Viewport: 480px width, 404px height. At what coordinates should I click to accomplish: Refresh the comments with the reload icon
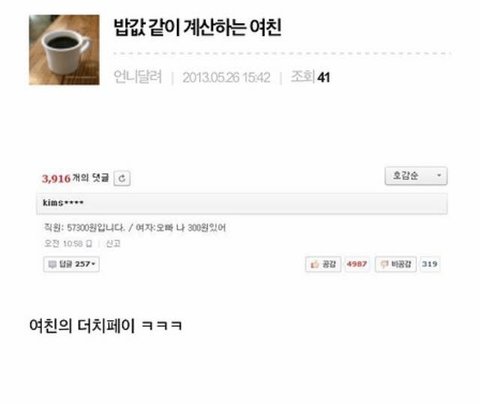point(122,178)
